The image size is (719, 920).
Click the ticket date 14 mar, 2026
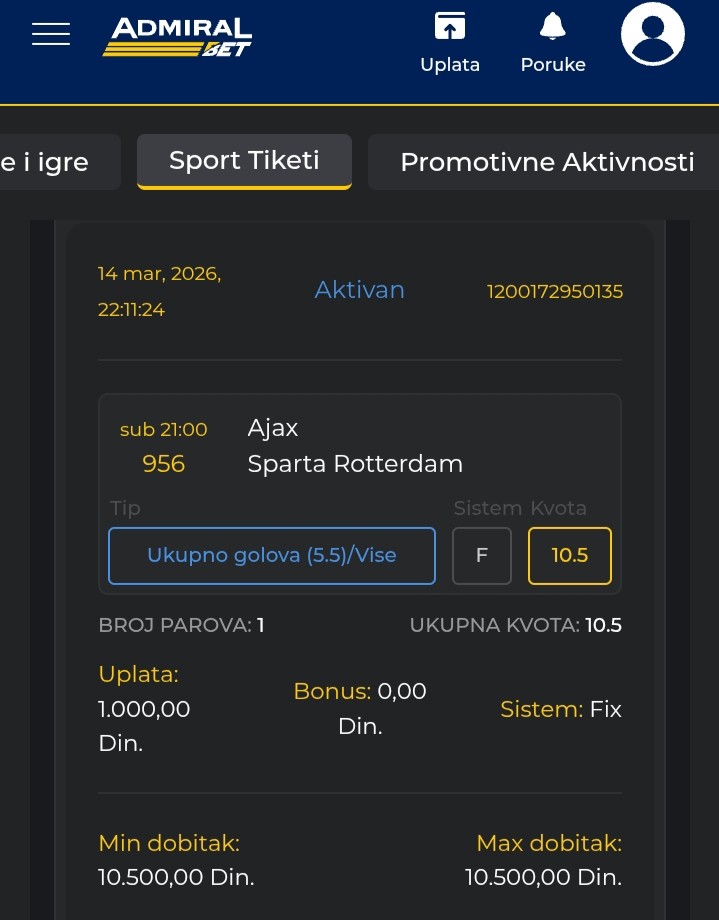coord(160,274)
